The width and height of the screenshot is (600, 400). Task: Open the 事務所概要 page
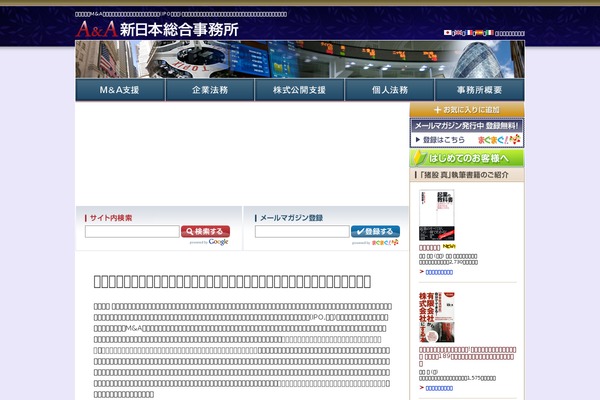pos(479,90)
